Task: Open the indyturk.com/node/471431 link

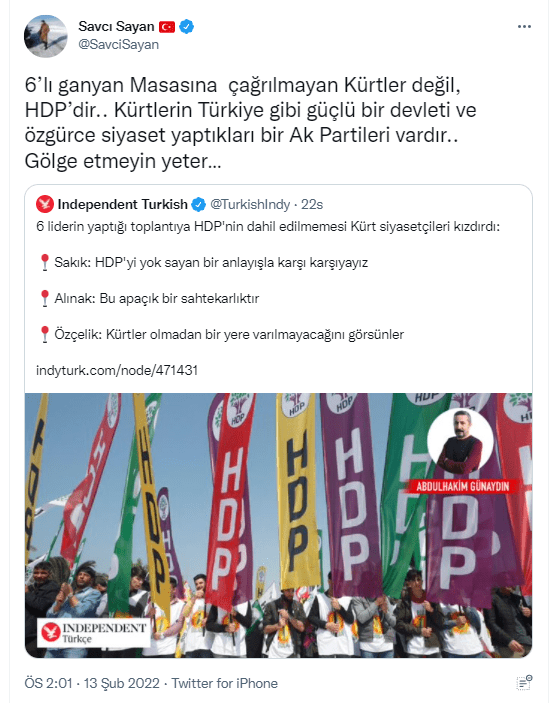Action: [x=117, y=370]
